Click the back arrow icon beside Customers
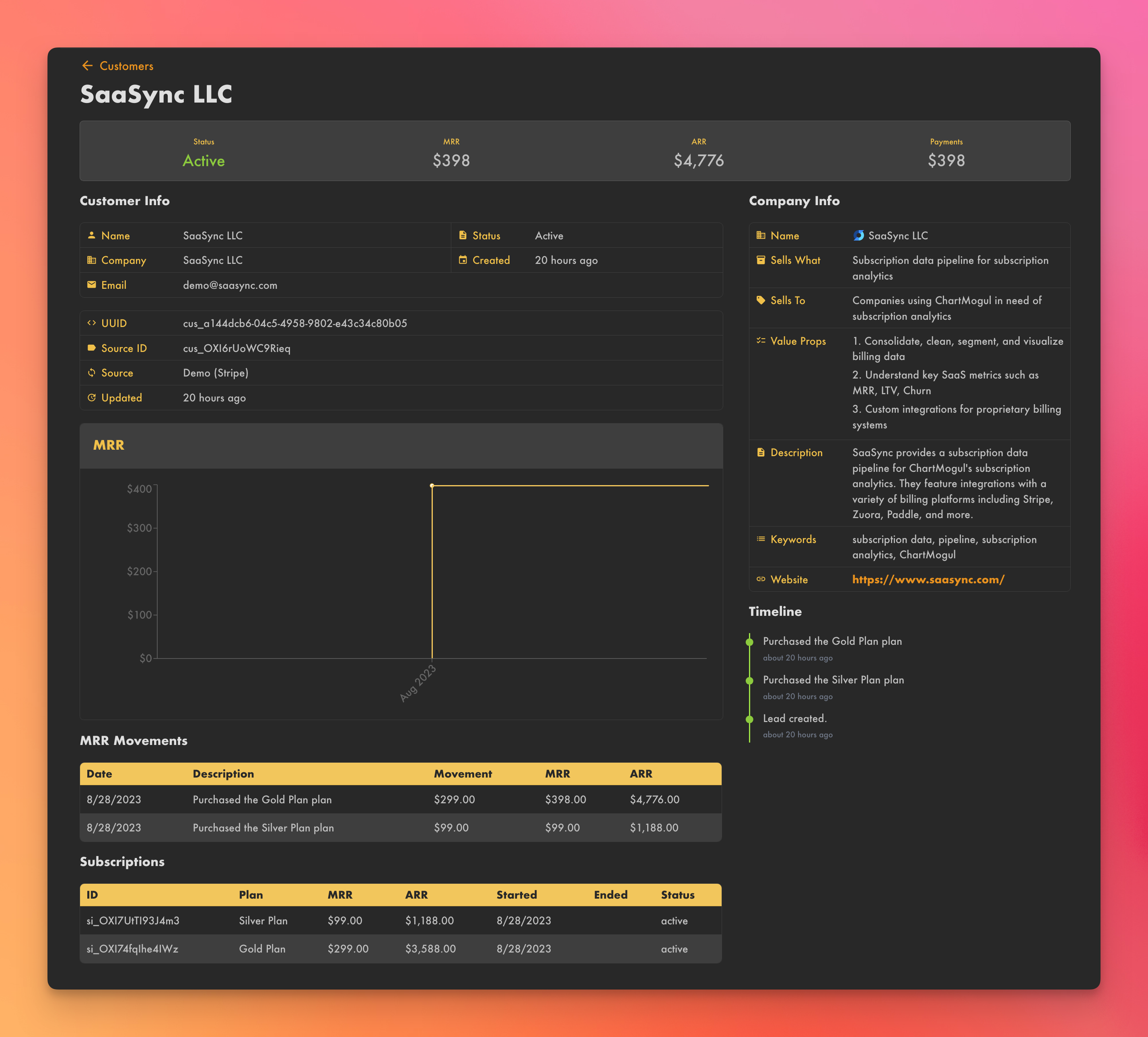Image resolution: width=1148 pixels, height=1037 pixels. [87, 66]
